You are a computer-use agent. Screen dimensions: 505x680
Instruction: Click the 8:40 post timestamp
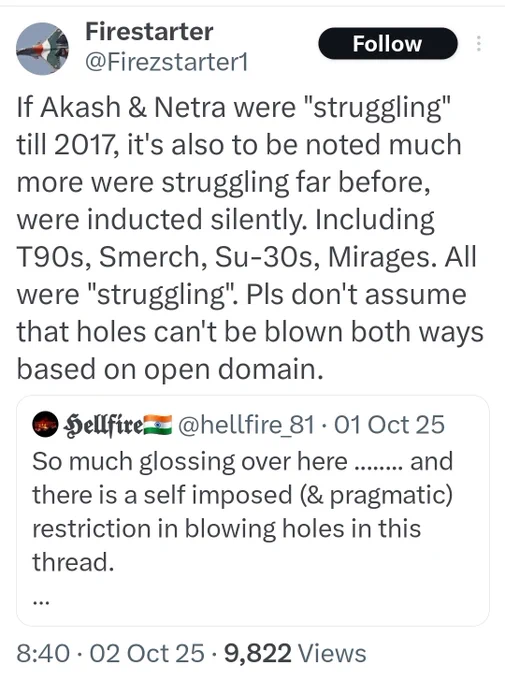(x=43, y=653)
